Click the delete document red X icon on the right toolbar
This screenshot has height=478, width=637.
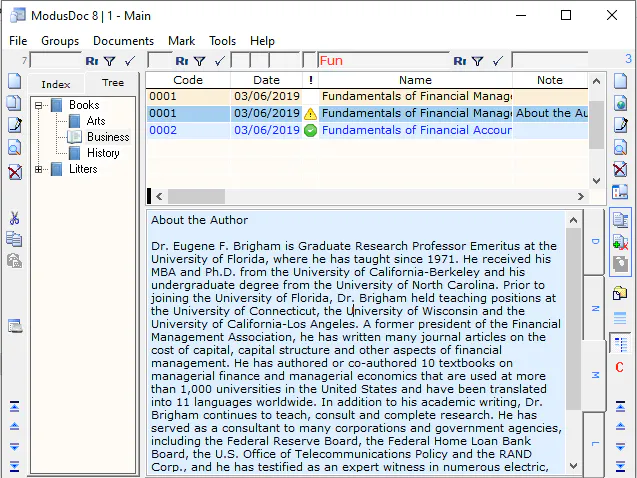pos(620,169)
